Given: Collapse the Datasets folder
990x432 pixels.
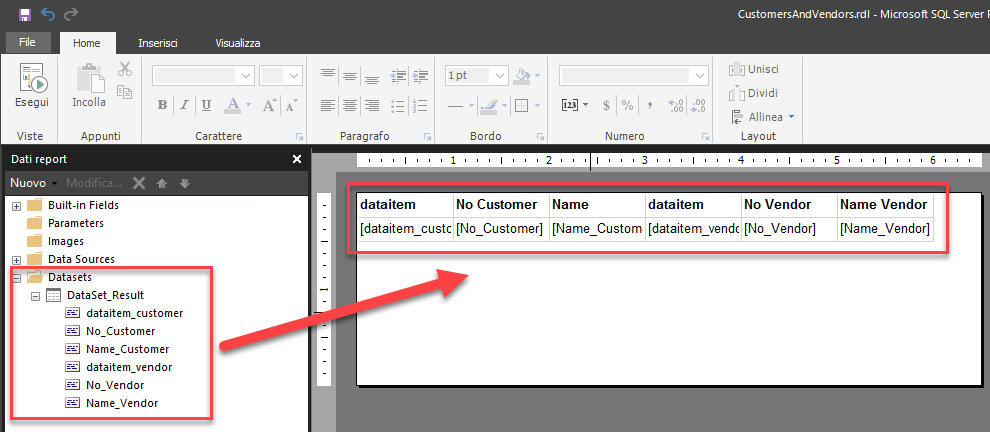Looking at the screenshot, I should (x=16, y=277).
